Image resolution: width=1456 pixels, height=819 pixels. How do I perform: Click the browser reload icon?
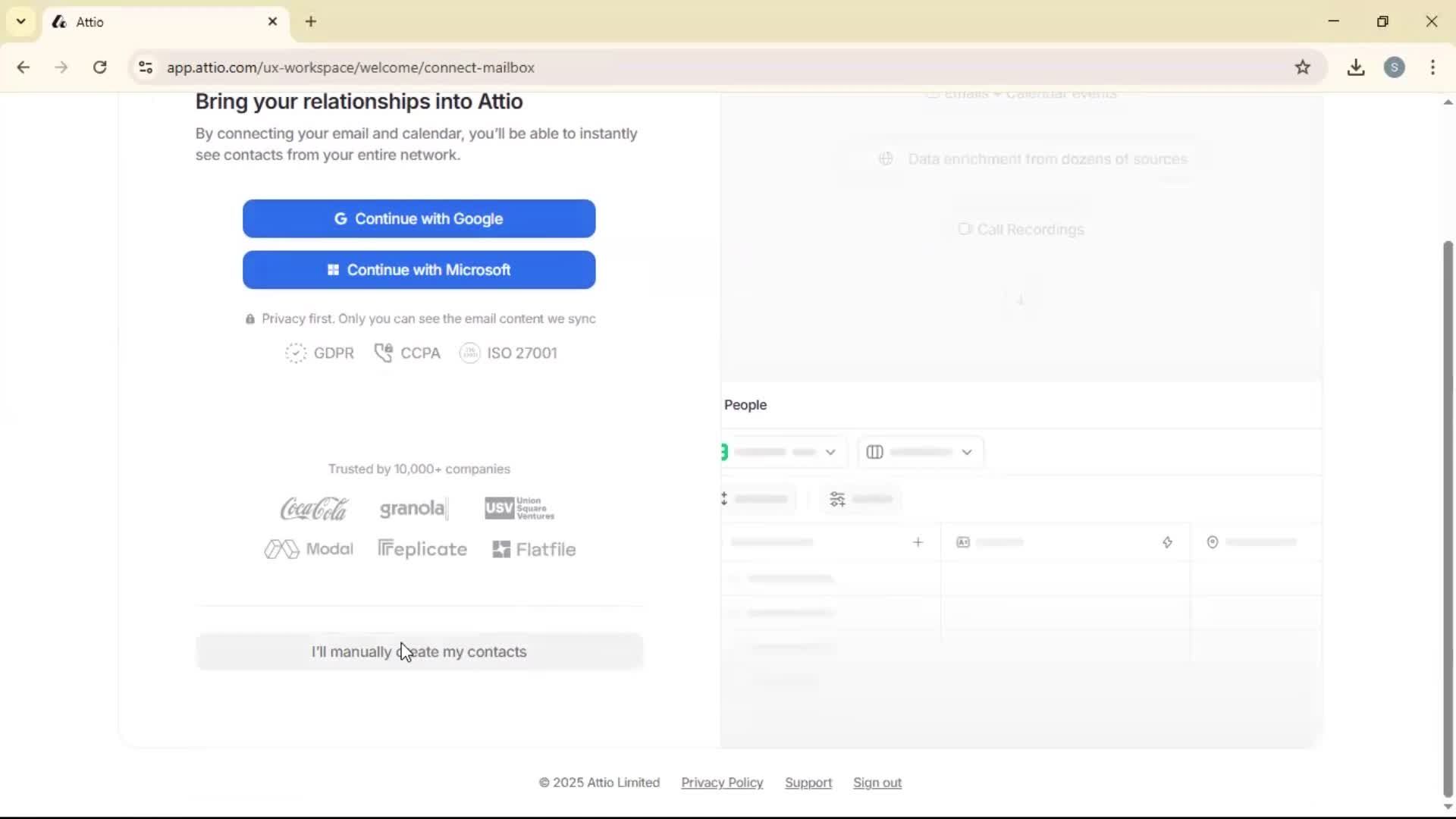[x=99, y=67]
